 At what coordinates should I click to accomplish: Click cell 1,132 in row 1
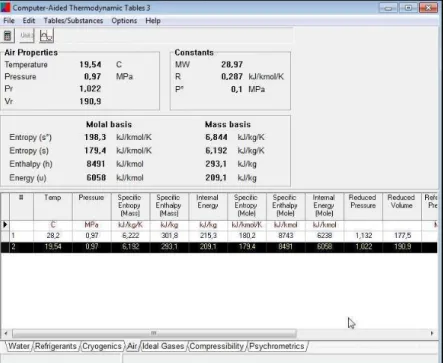tap(363, 236)
